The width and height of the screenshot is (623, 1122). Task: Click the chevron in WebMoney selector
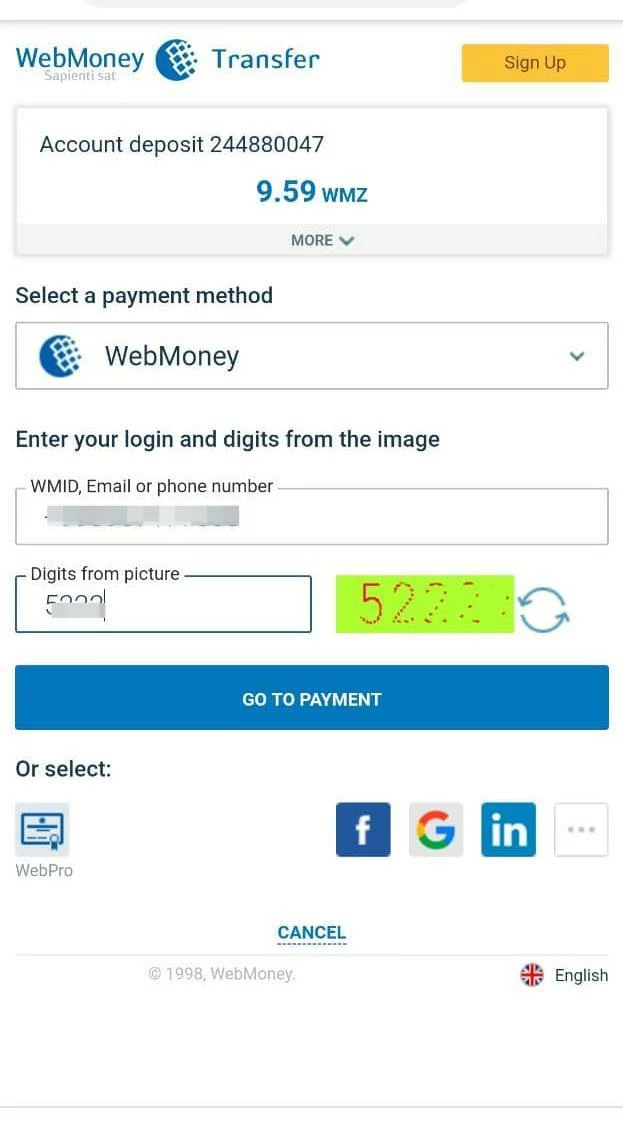(x=577, y=356)
